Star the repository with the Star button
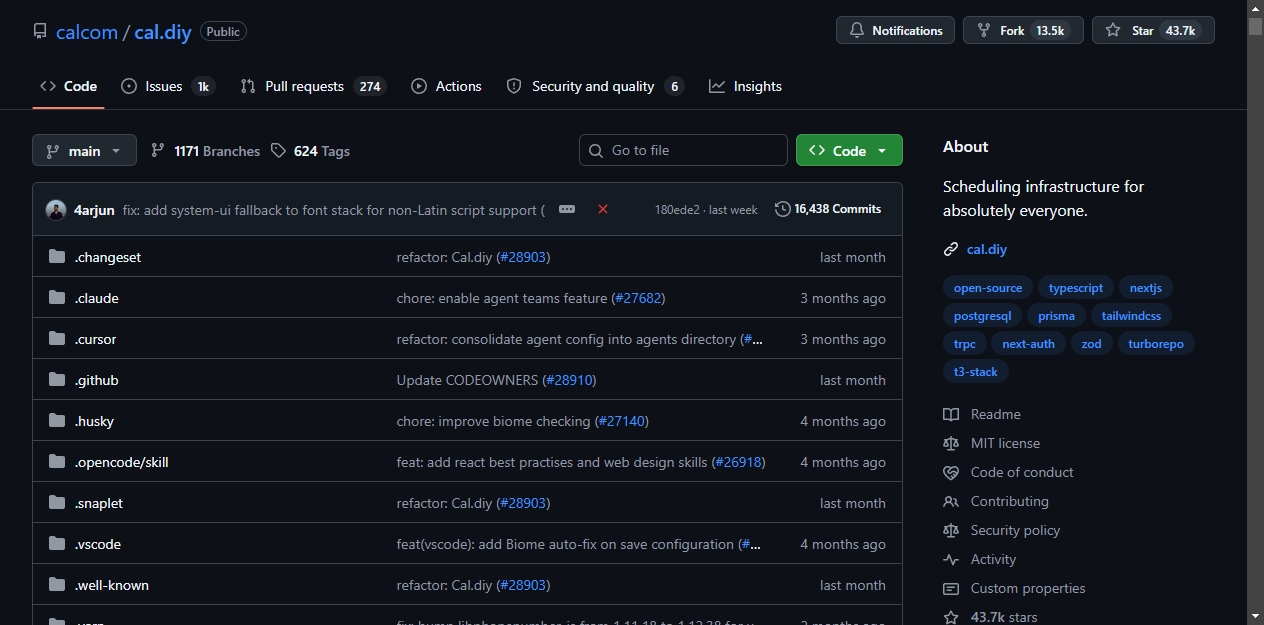This screenshot has height=625, width=1264. point(1153,31)
